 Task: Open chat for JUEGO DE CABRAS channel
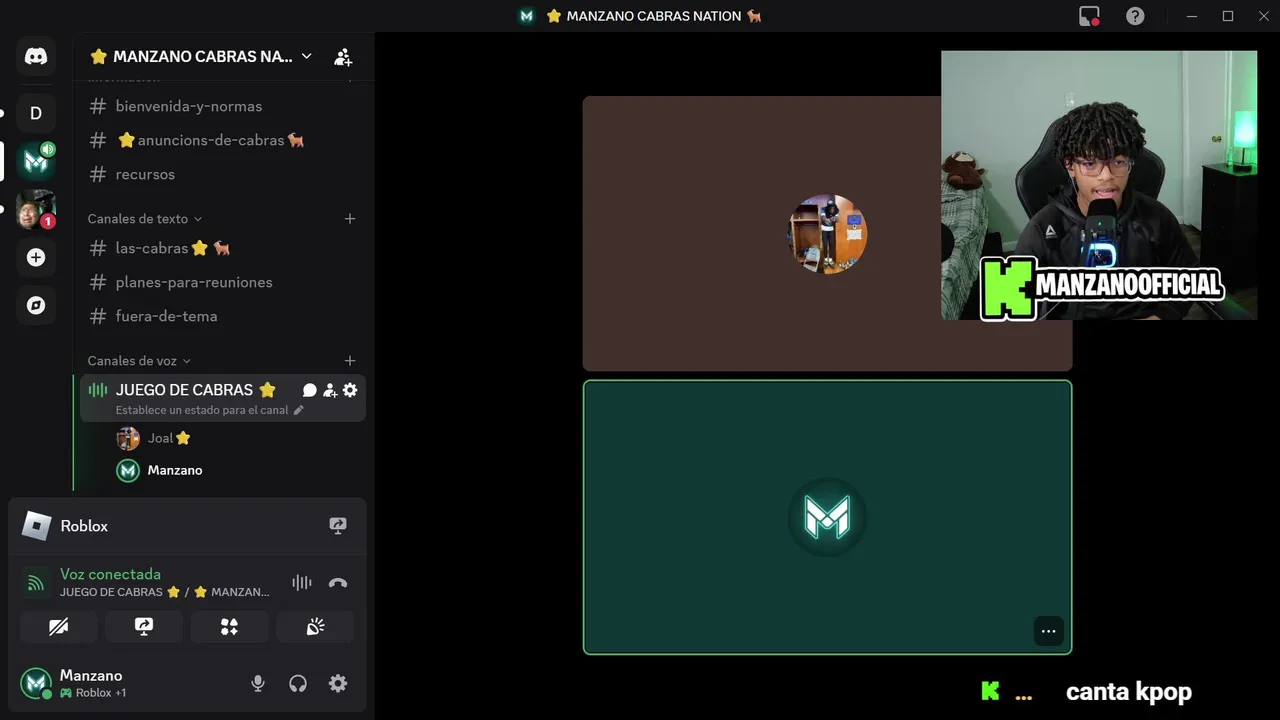pos(310,391)
